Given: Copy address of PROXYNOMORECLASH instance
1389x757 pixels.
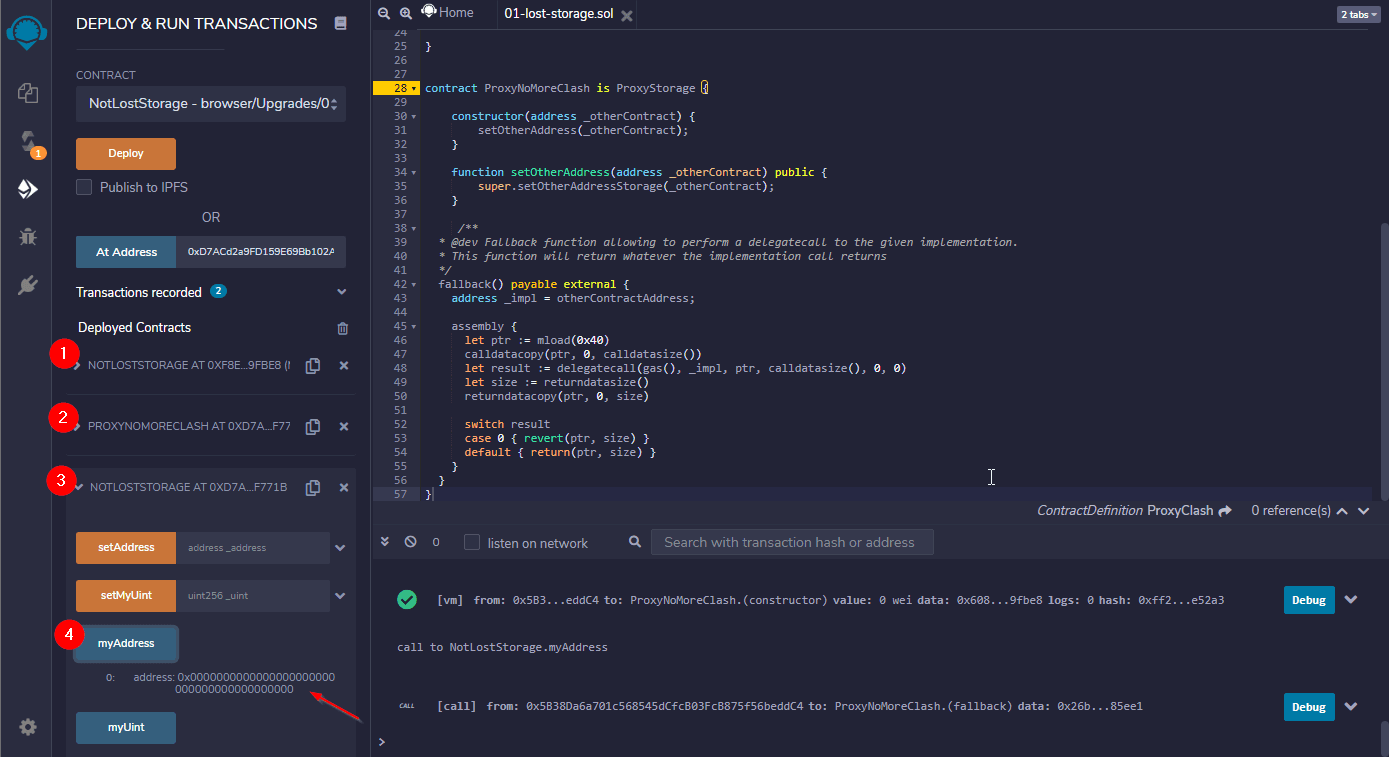Looking at the screenshot, I should pos(313,427).
